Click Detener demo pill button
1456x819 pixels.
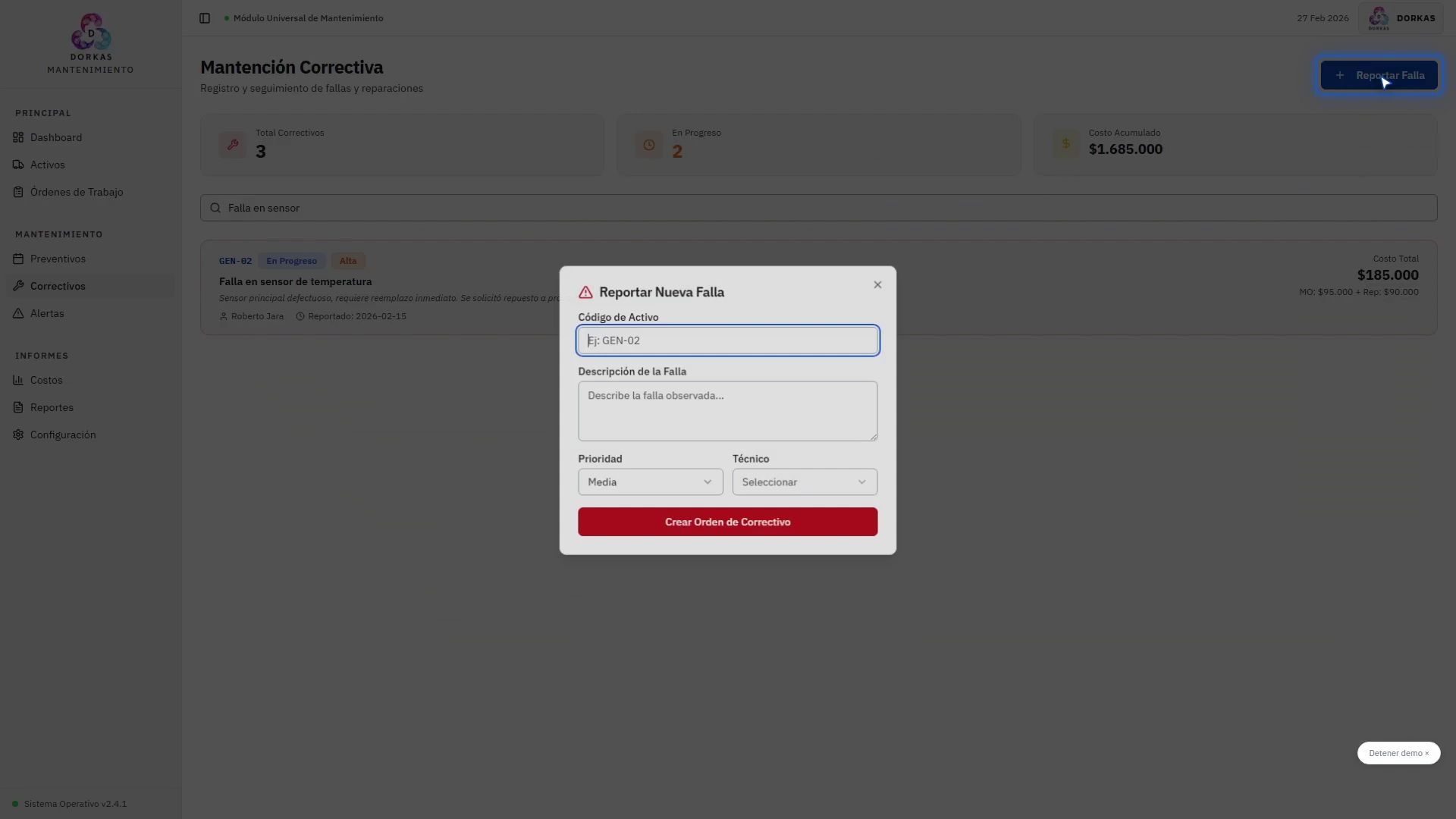click(1398, 753)
